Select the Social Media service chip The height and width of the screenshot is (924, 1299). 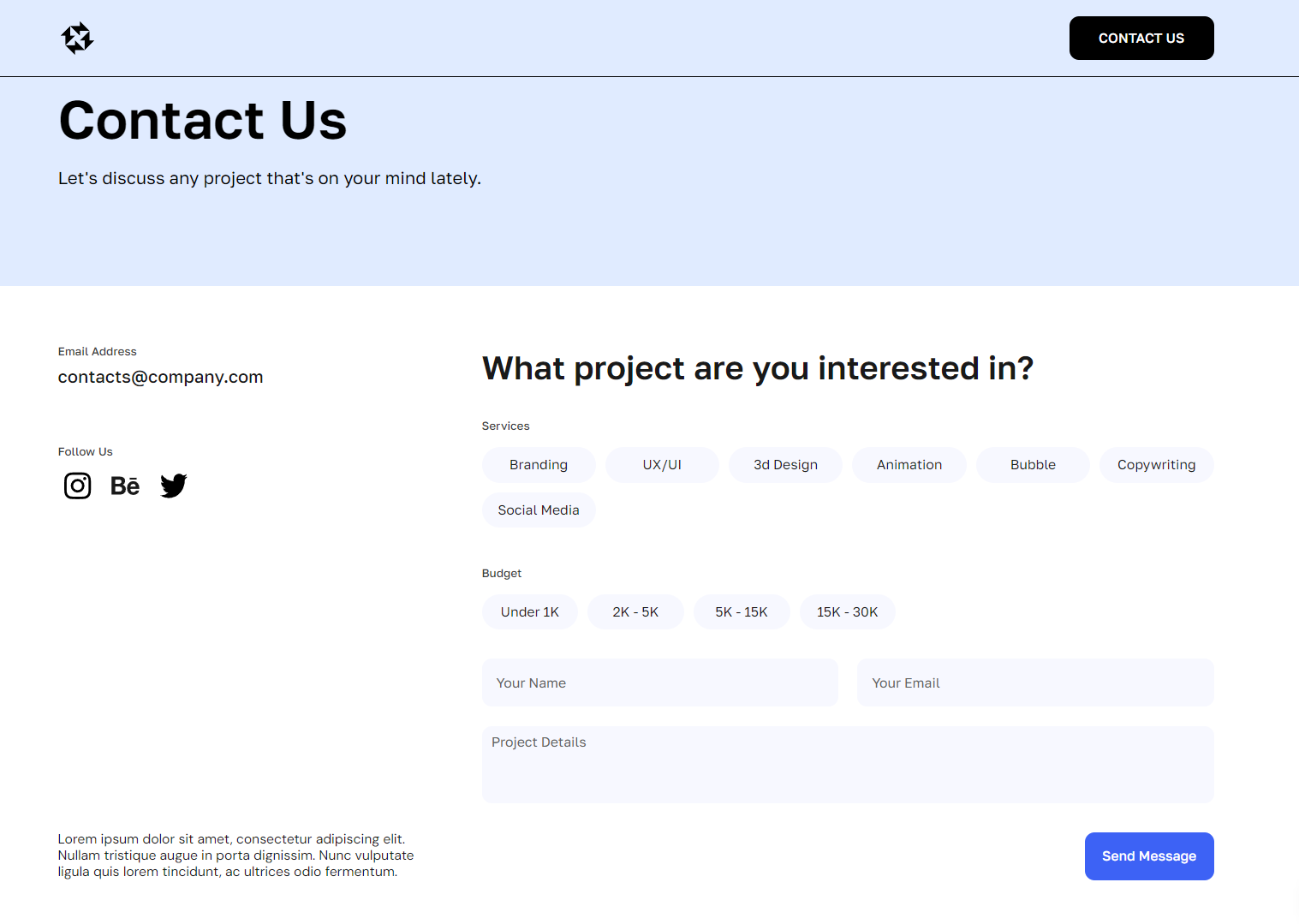pyautogui.click(x=539, y=510)
